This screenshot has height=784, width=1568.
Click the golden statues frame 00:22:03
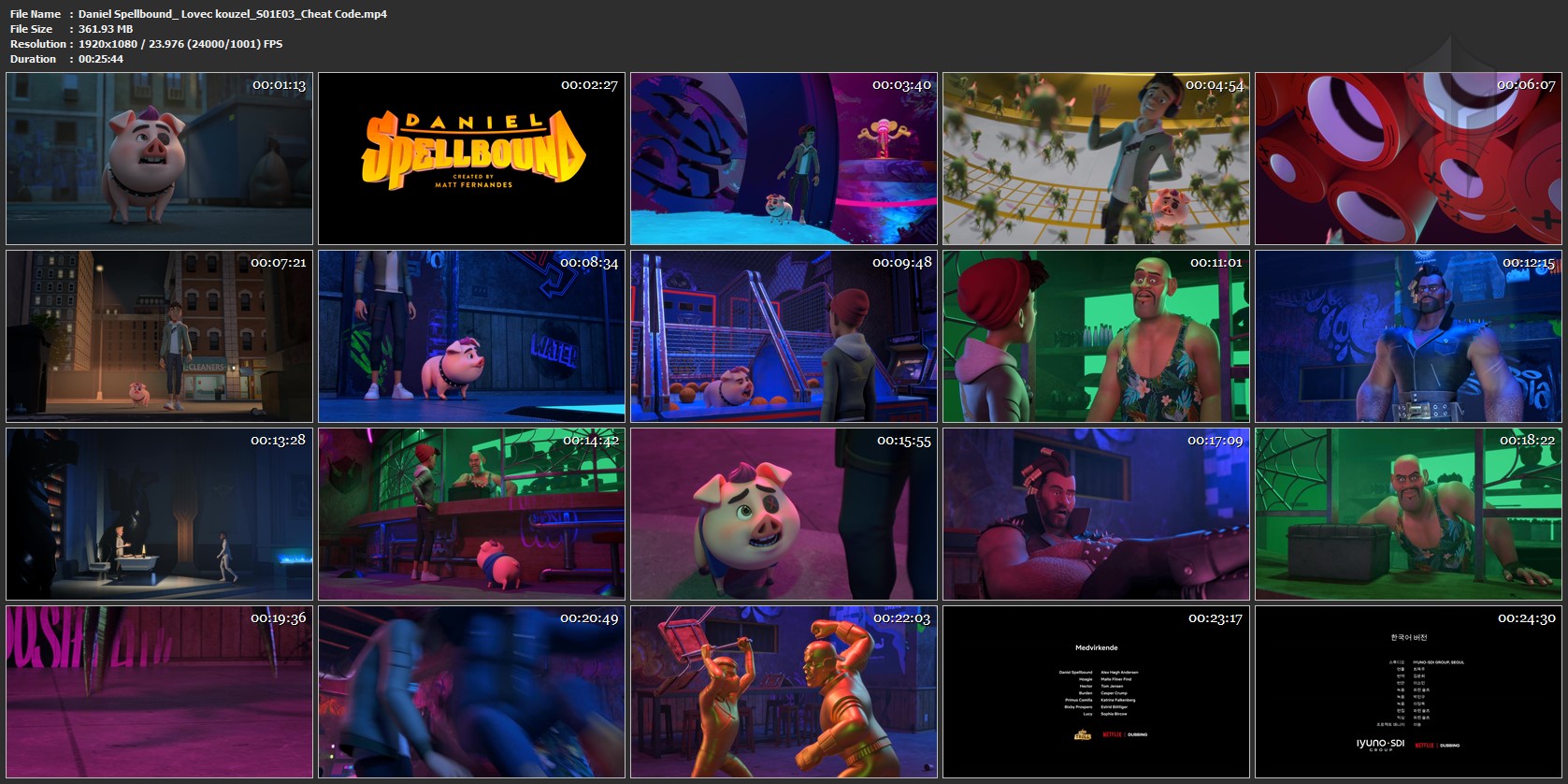tap(784, 691)
